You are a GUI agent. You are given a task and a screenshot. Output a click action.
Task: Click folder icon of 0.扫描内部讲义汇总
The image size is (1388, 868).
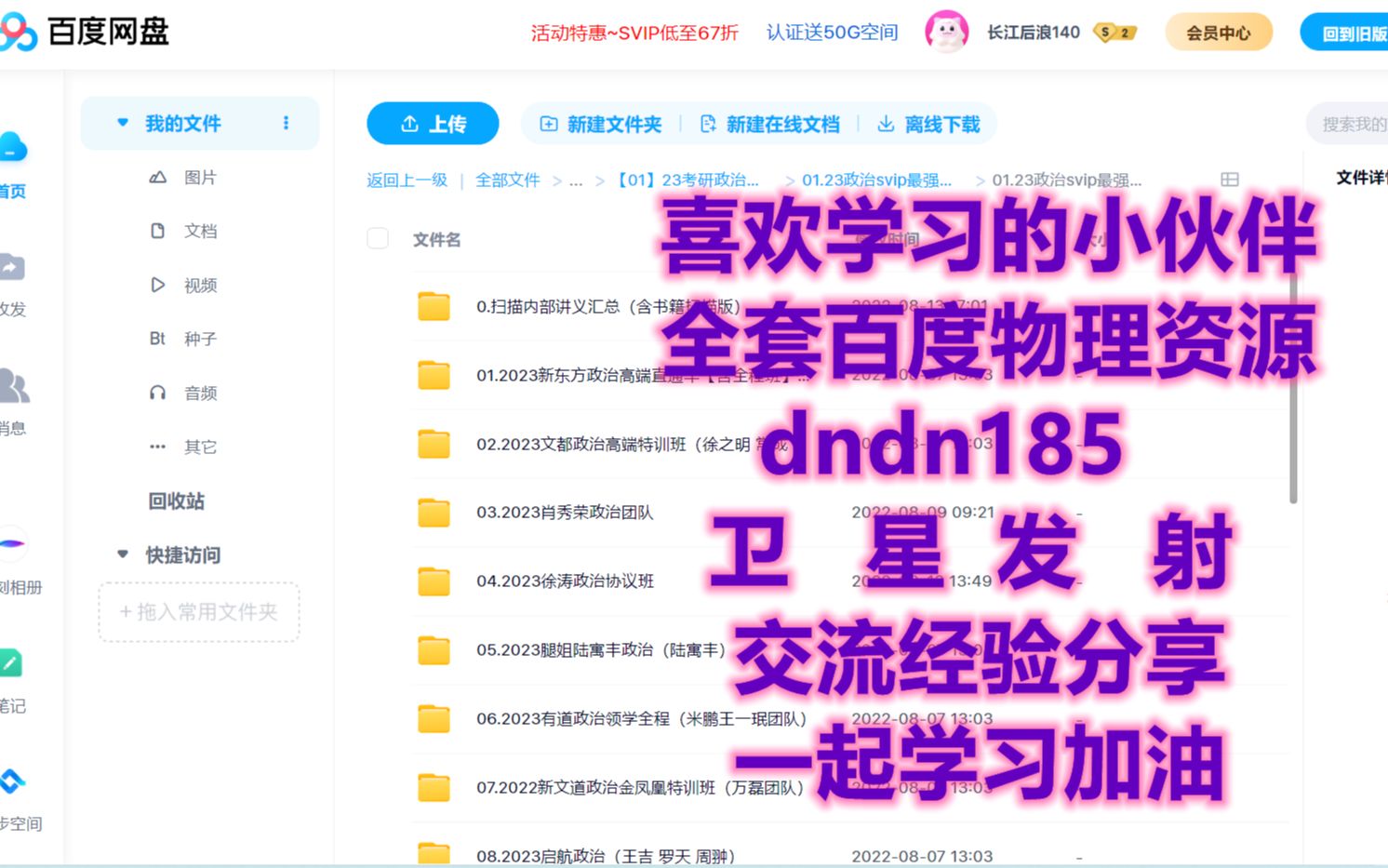pos(434,306)
